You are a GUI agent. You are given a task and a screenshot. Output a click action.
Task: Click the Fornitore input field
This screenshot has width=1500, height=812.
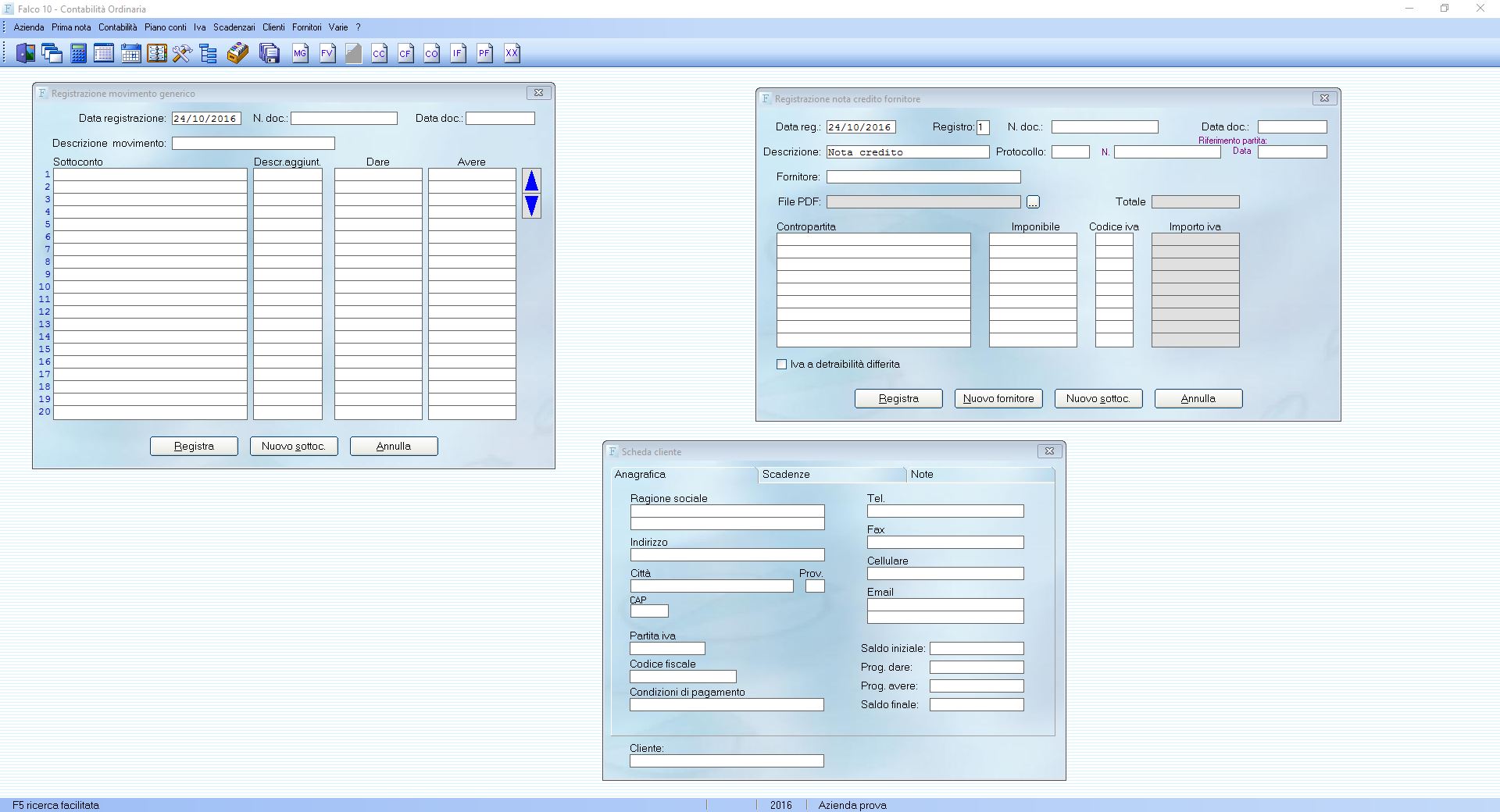pos(923,177)
